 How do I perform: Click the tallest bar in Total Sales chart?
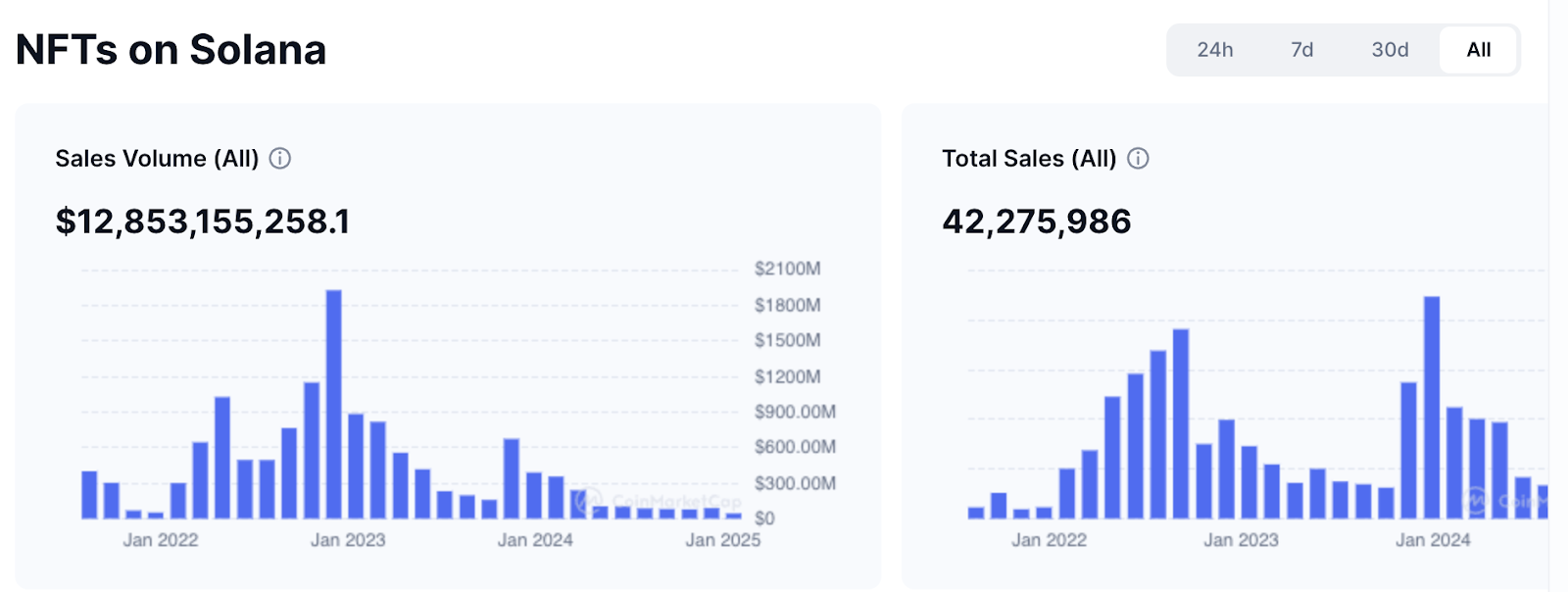pos(1432,407)
